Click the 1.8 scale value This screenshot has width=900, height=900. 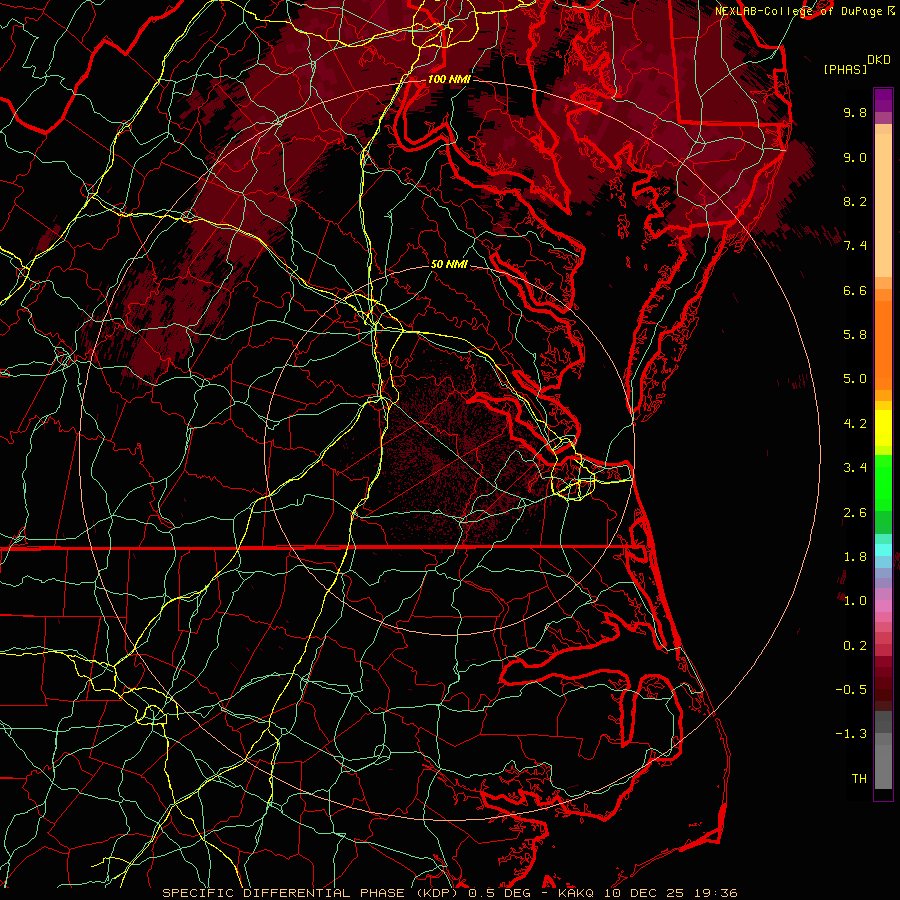click(x=855, y=557)
